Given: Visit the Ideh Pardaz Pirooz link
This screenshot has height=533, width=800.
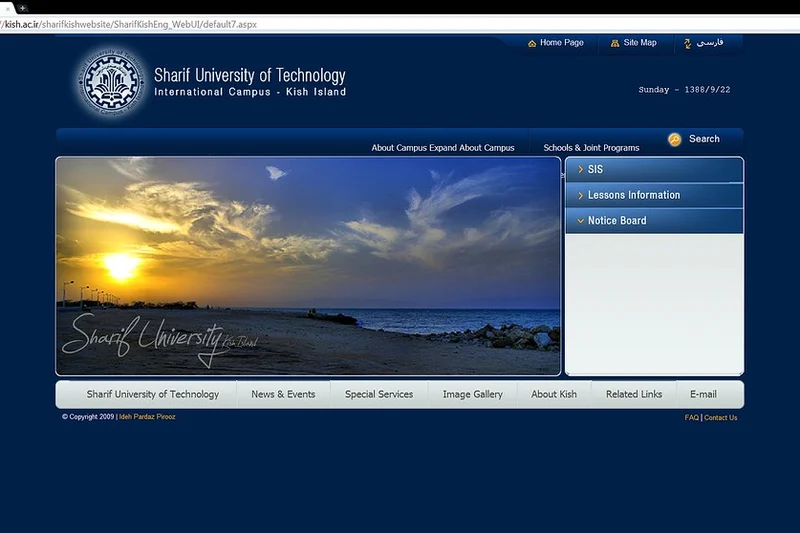Looking at the screenshot, I should click(x=147, y=417).
